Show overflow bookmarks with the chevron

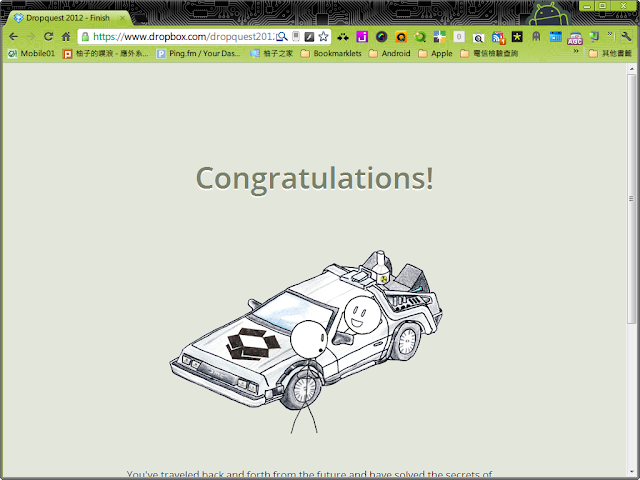click(576, 51)
